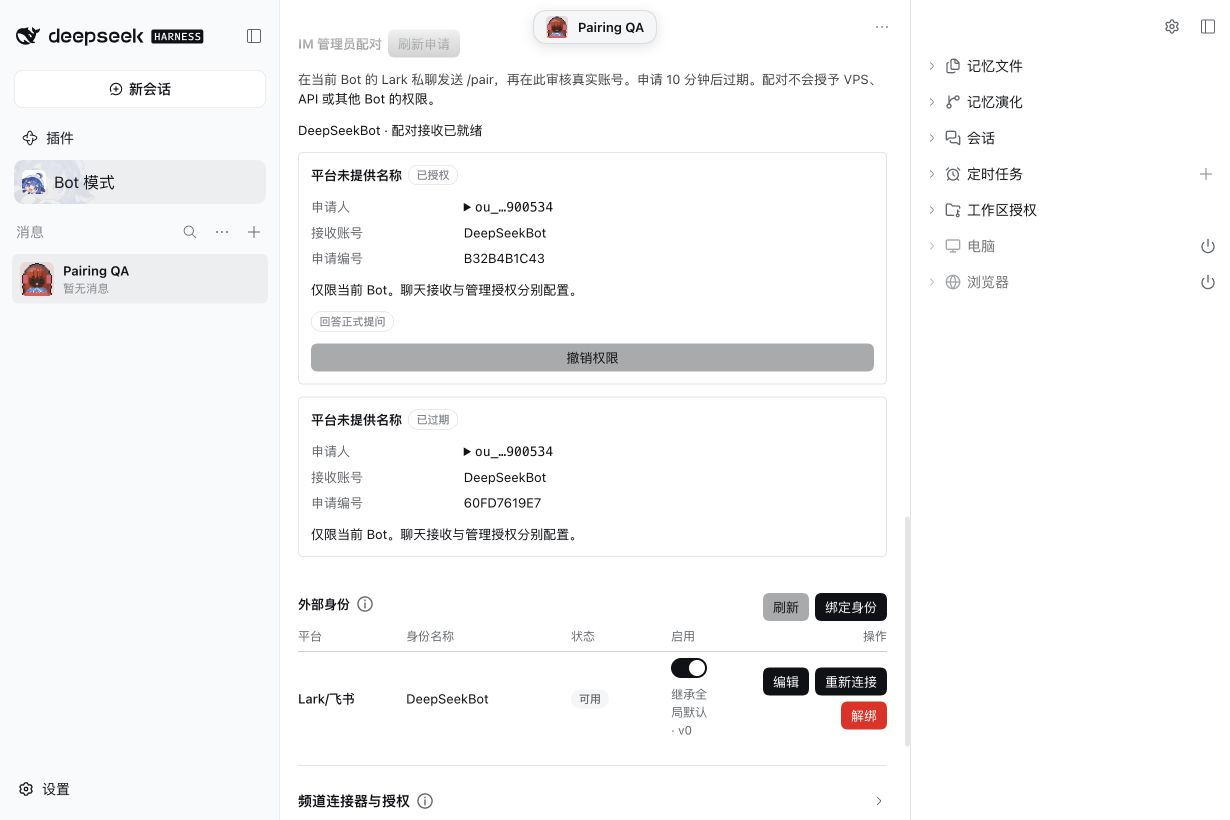The width and height of the screenshot is (1230, 820).
Task: Click the Bot 模式 avatar icon
Action: pos(33,182)
